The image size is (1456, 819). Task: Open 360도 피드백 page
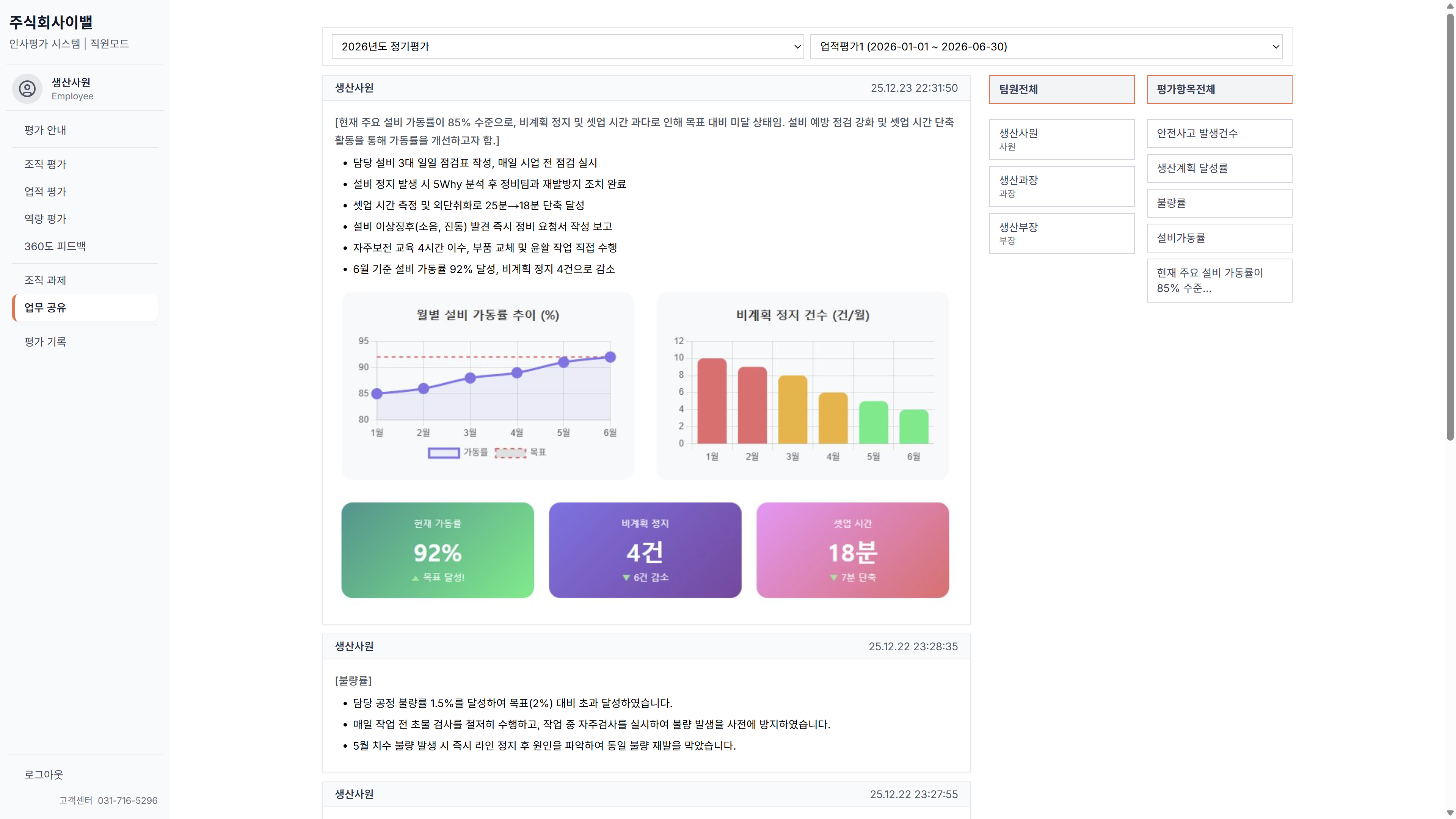click(55, 246)
